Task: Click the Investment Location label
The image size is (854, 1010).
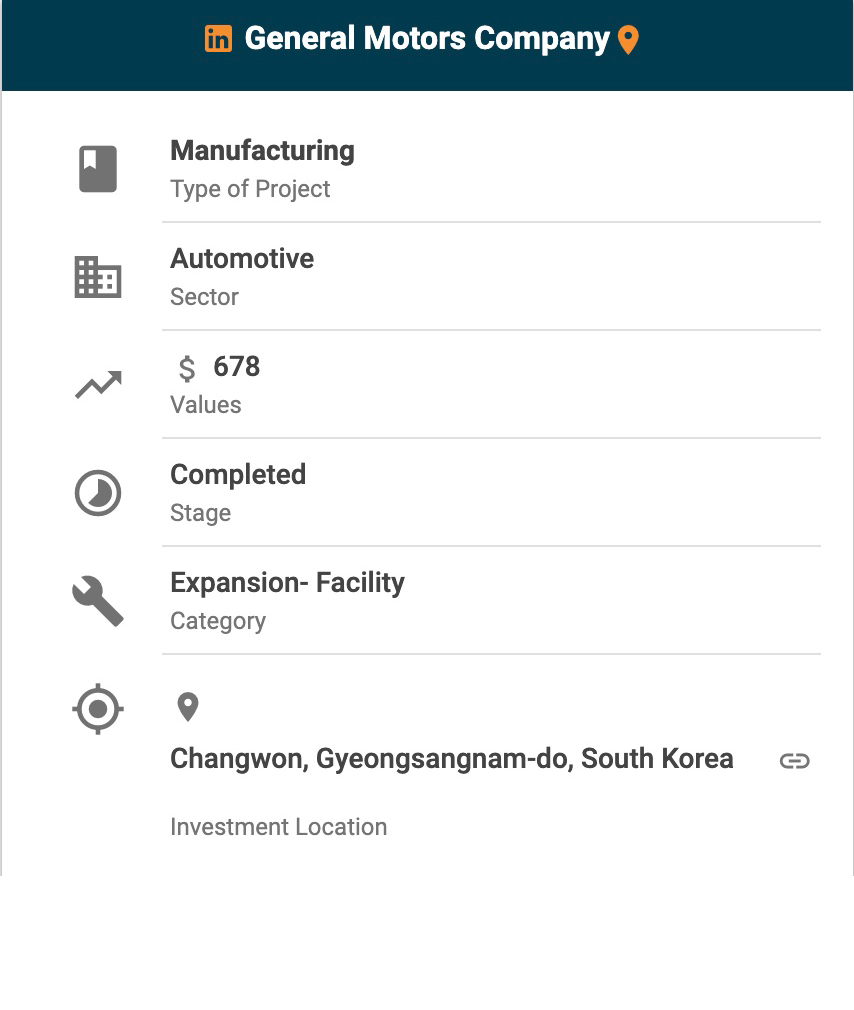Action: [x=278, y=827]
